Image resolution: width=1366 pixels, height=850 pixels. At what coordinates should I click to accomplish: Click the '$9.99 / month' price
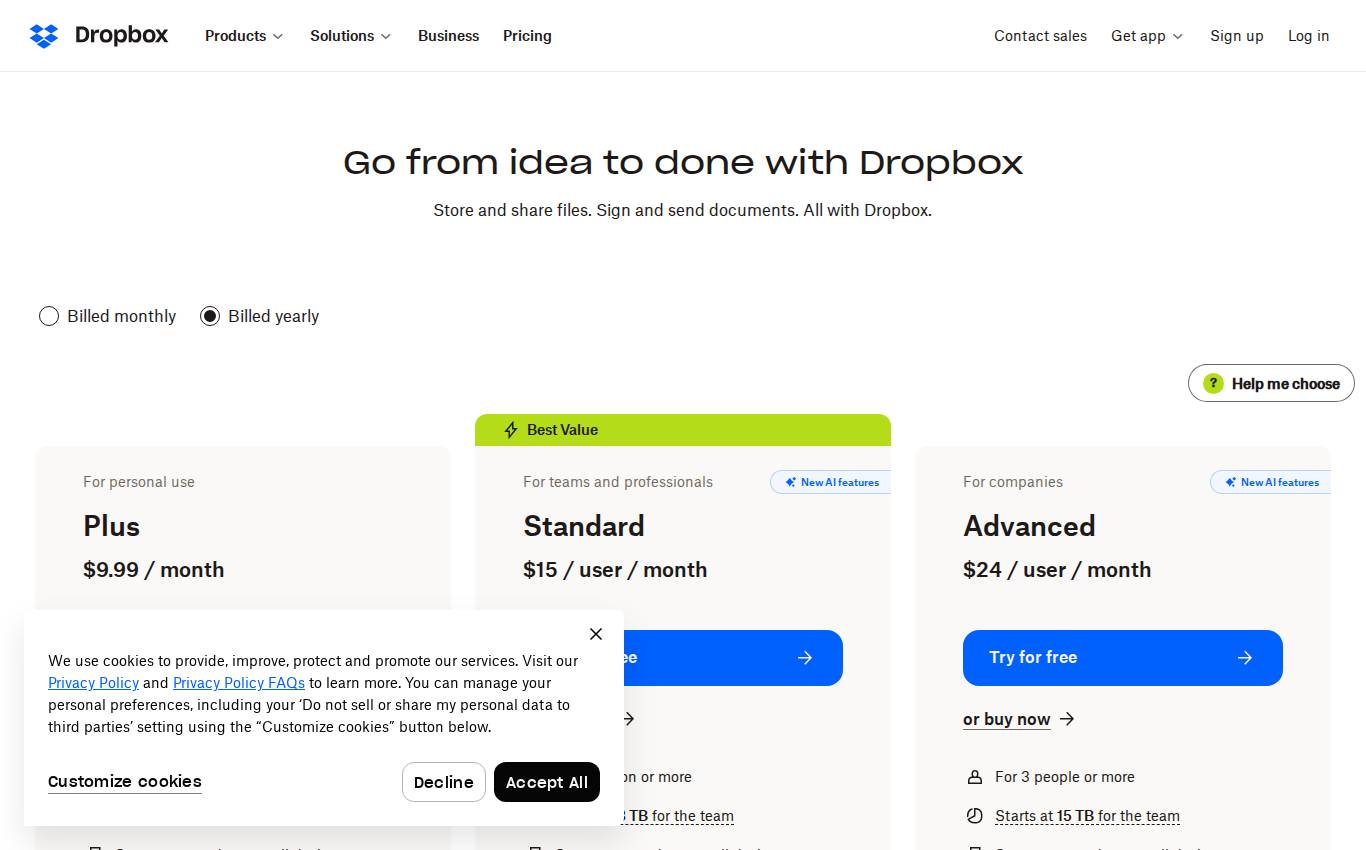[154, 570]
